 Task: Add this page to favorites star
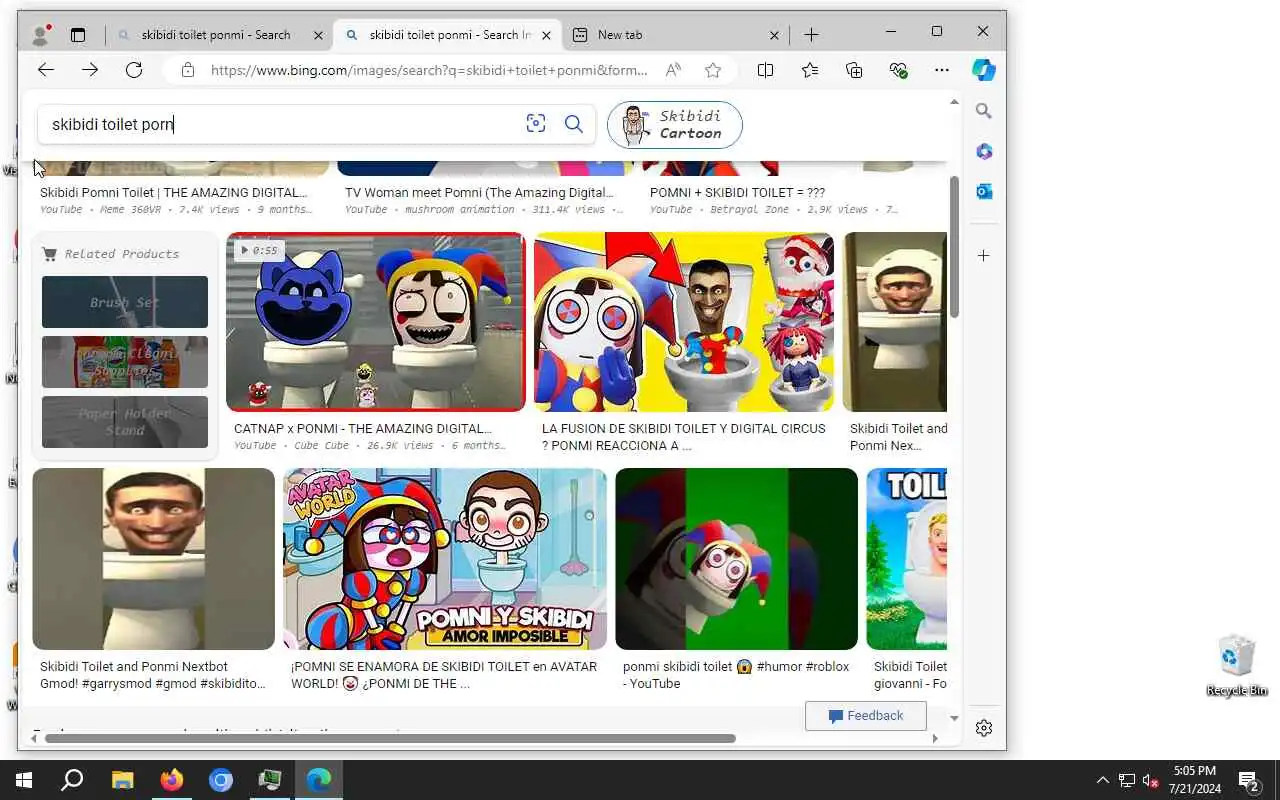713,70
